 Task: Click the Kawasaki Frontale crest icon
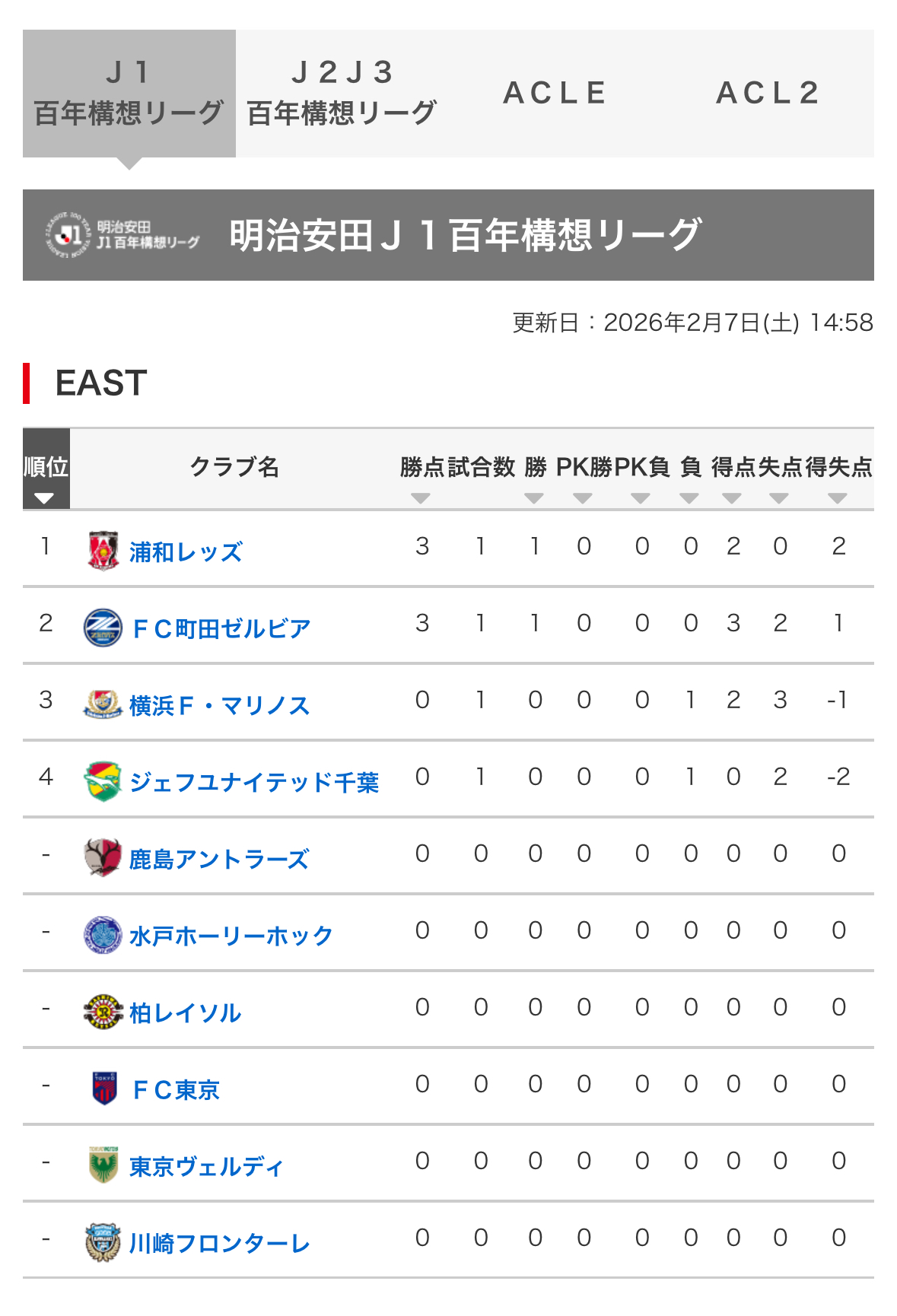click(x=103, y=1242)
